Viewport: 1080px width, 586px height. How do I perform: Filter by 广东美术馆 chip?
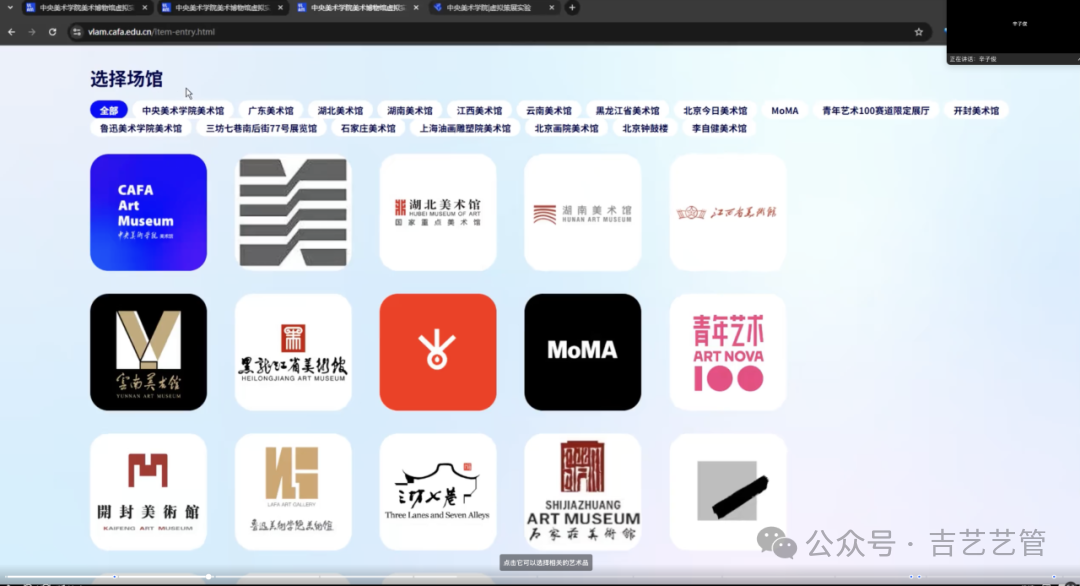[270, 110]
